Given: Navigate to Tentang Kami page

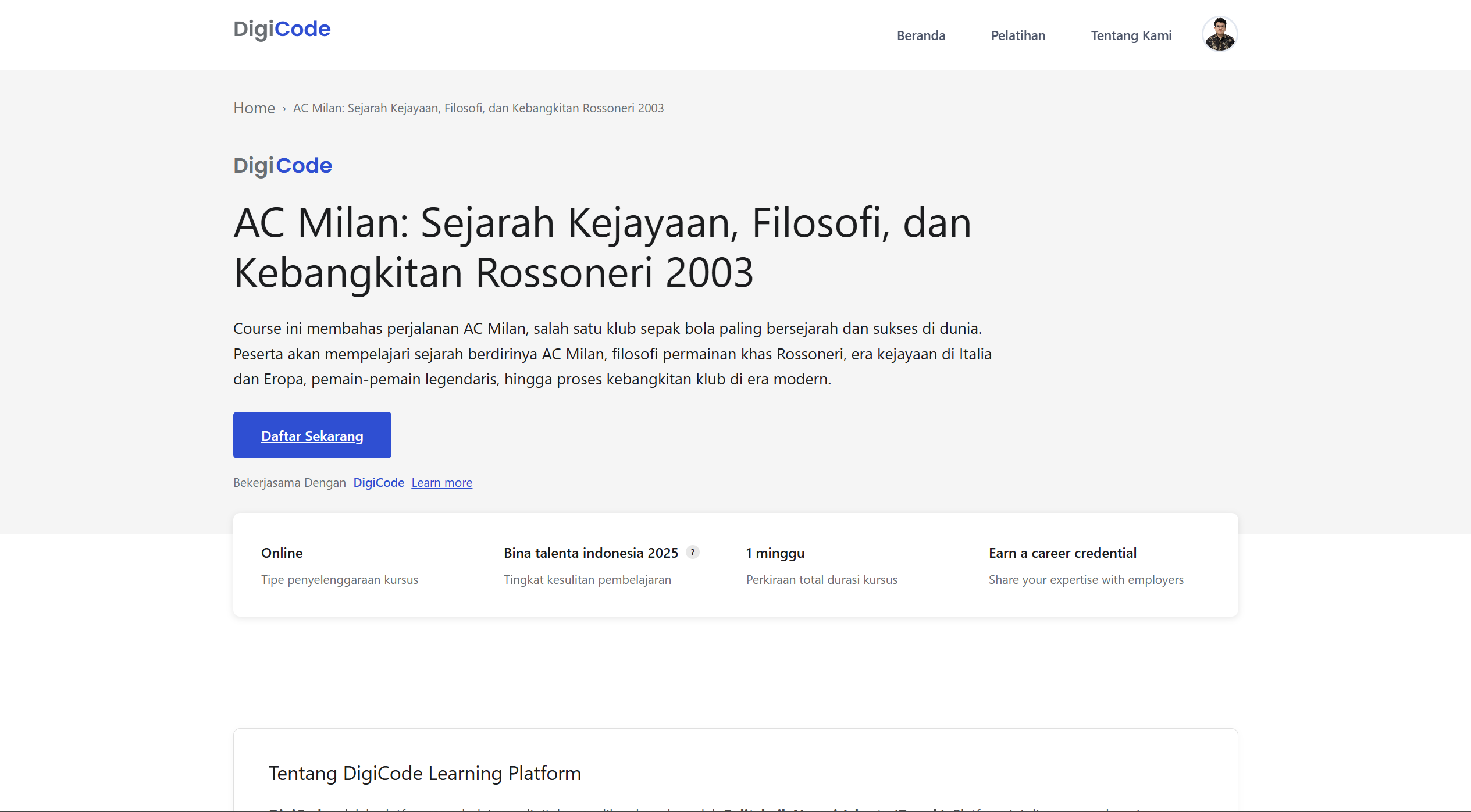Looking at the screenshot, I should coord(1130,35).
